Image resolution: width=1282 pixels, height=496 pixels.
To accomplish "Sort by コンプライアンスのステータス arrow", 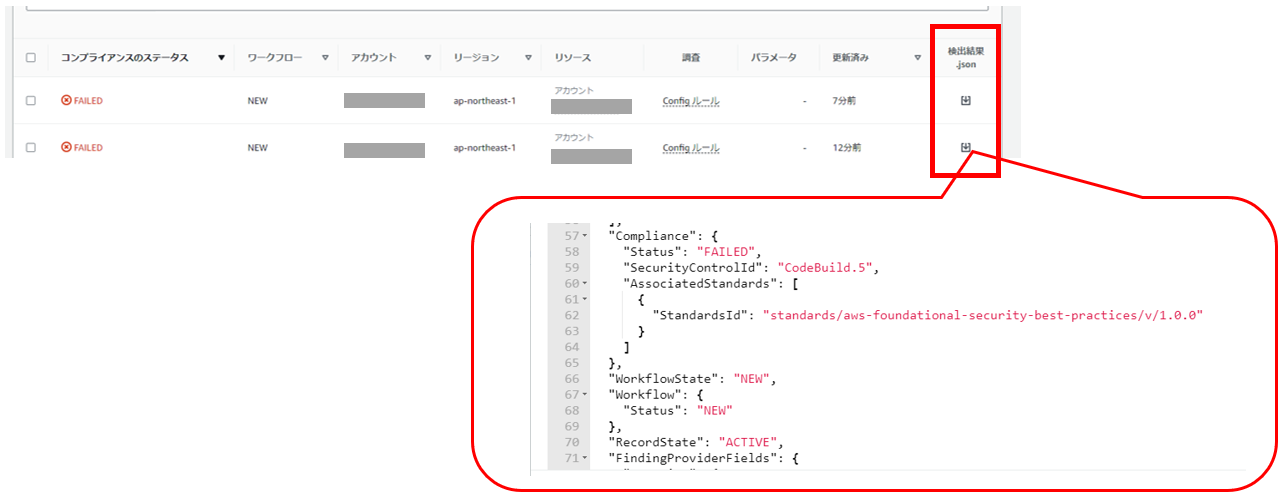I will coord(221,58).
